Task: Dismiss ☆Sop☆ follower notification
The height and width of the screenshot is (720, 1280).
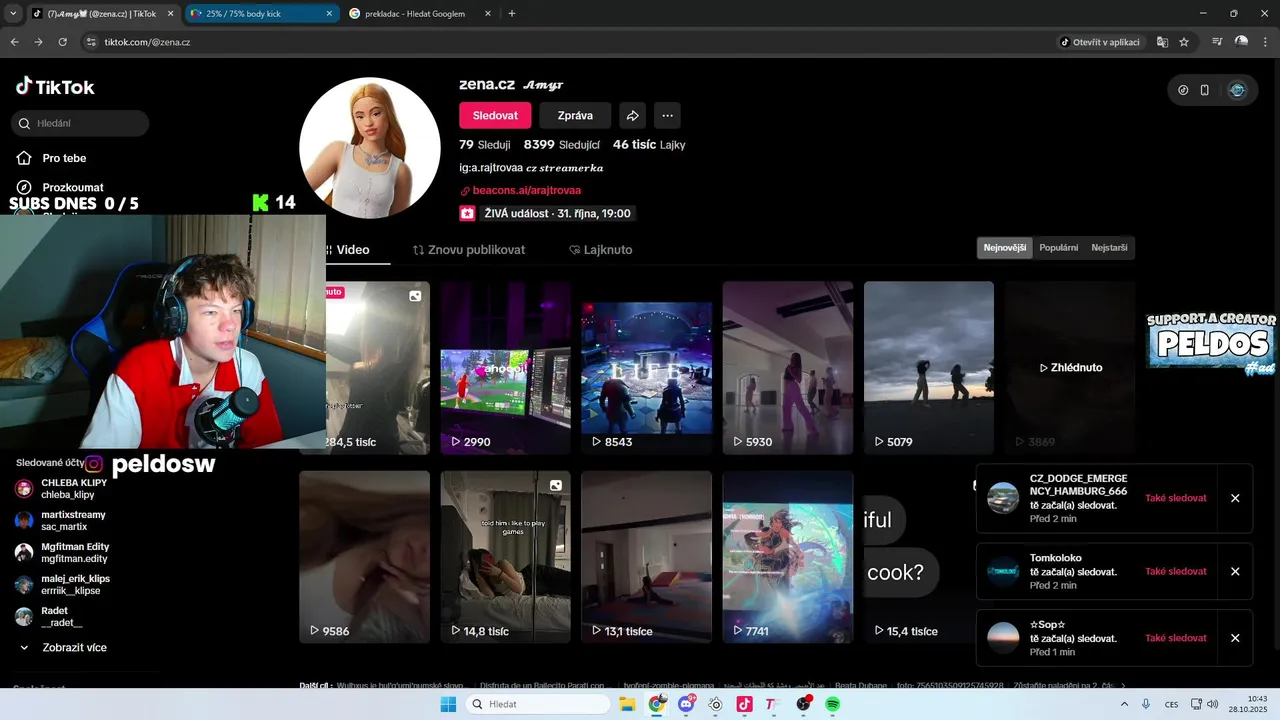Action: click(1235, 638)
